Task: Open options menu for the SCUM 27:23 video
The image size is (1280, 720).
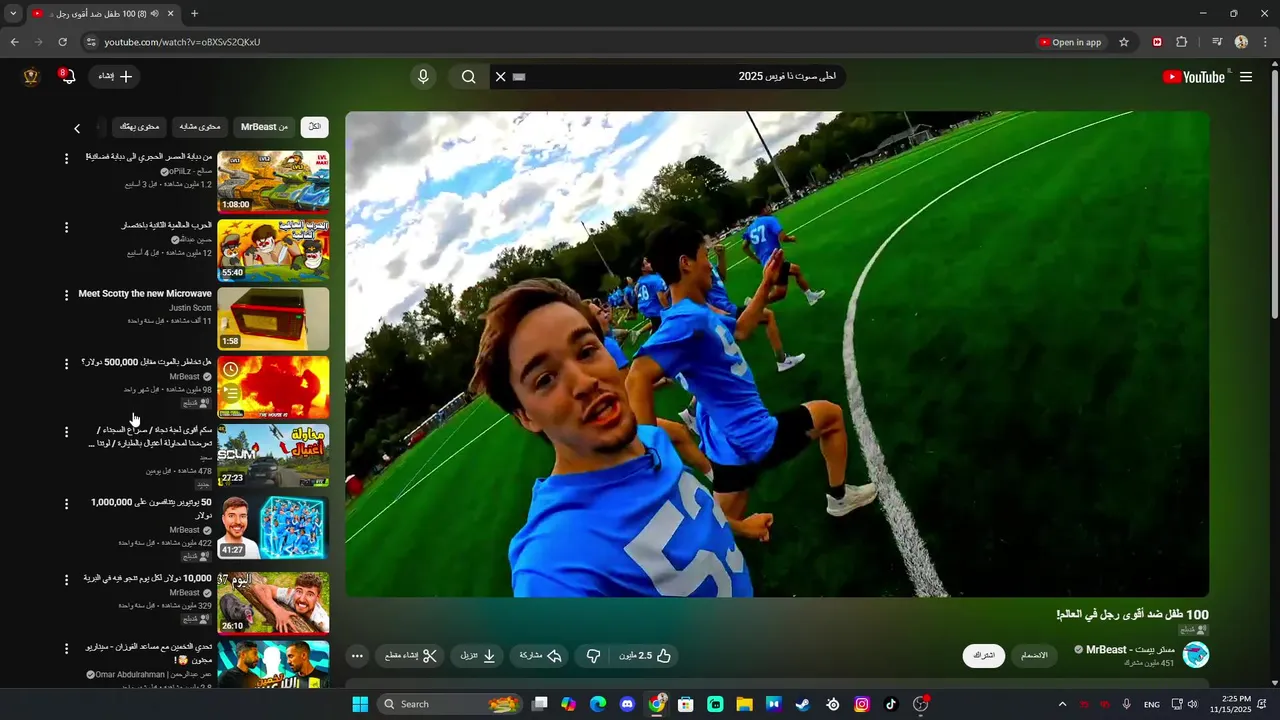Action: pyautogui.click(x=67, y=432)
